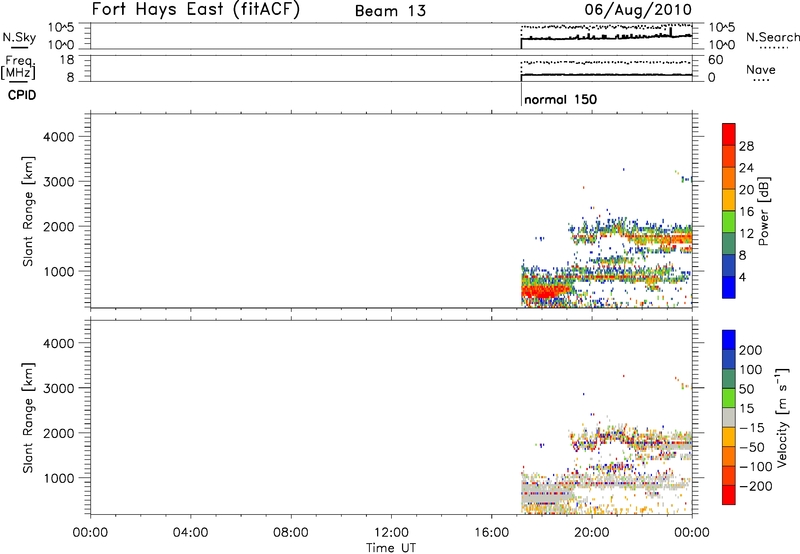Screen dimensions: 800x554
Task: Click the '16:00' time tick label
Action: (x=491, y=533)
